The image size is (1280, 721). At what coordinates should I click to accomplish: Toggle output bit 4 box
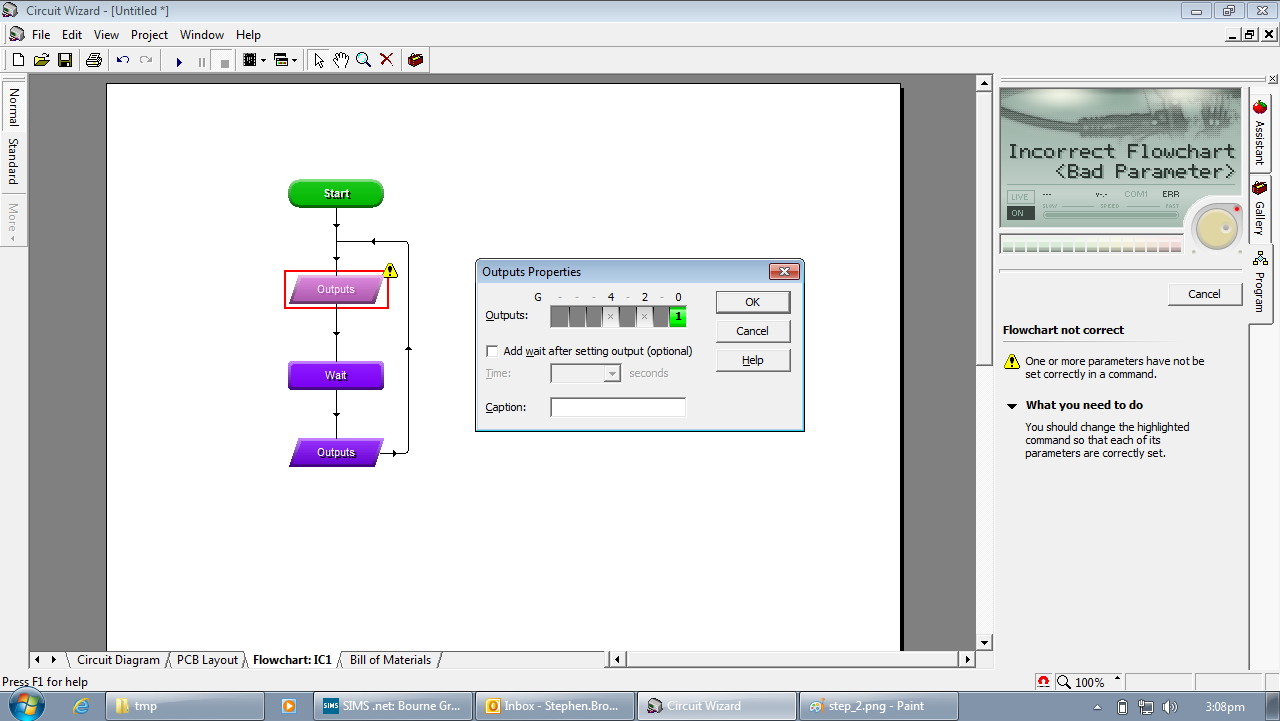(x=610, y=317)
